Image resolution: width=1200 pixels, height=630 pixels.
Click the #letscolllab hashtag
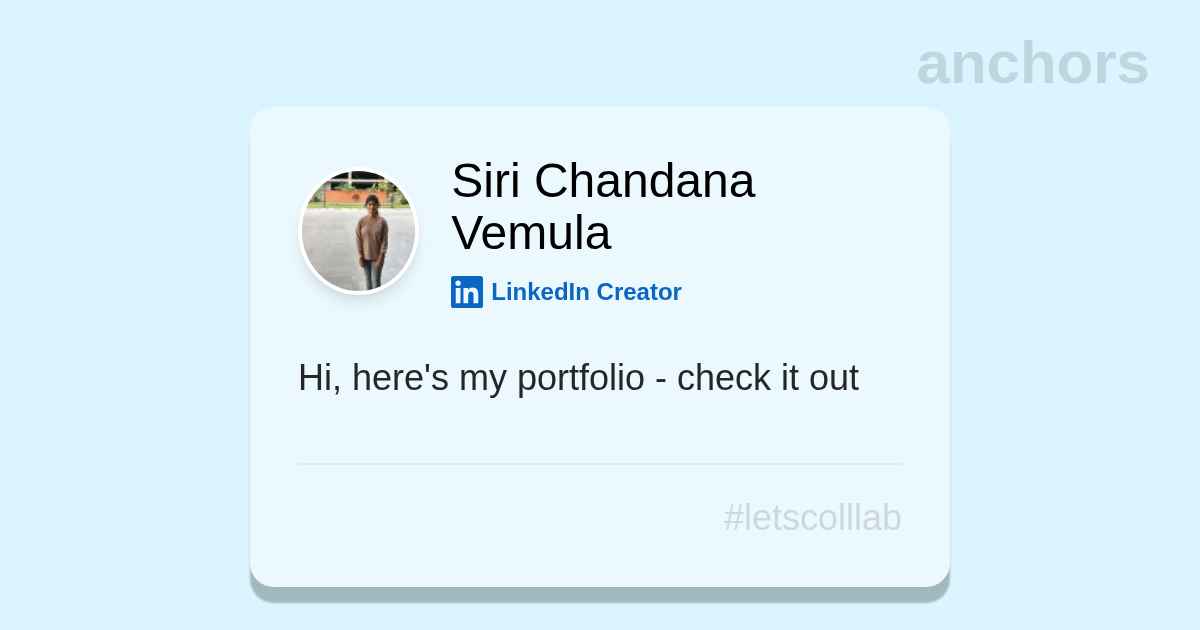[812, 518]
